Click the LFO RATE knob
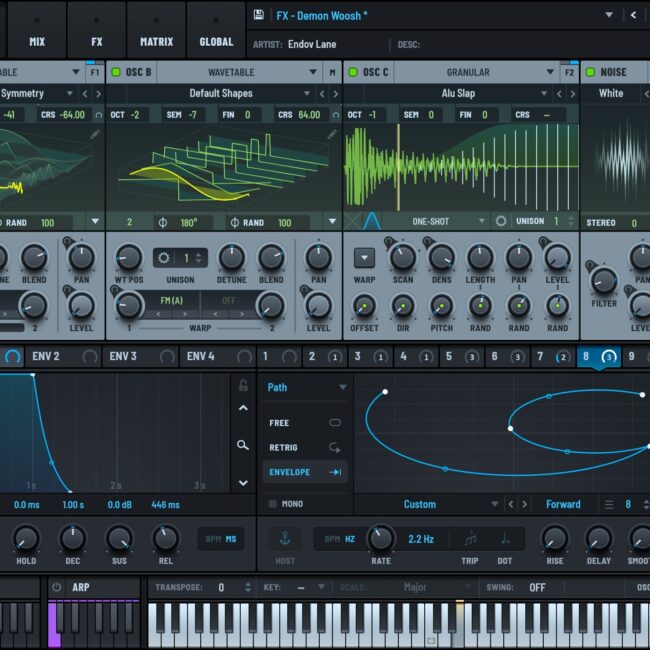 [381, 538]
